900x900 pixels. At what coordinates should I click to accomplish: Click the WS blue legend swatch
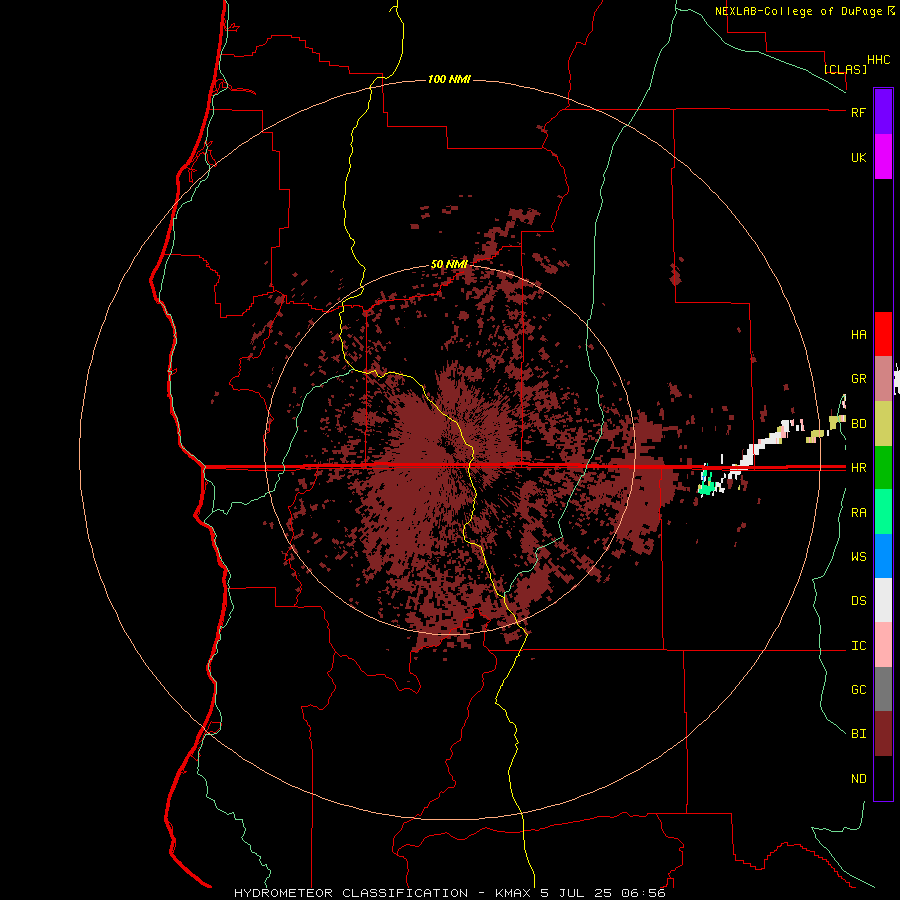click(883, 556)
